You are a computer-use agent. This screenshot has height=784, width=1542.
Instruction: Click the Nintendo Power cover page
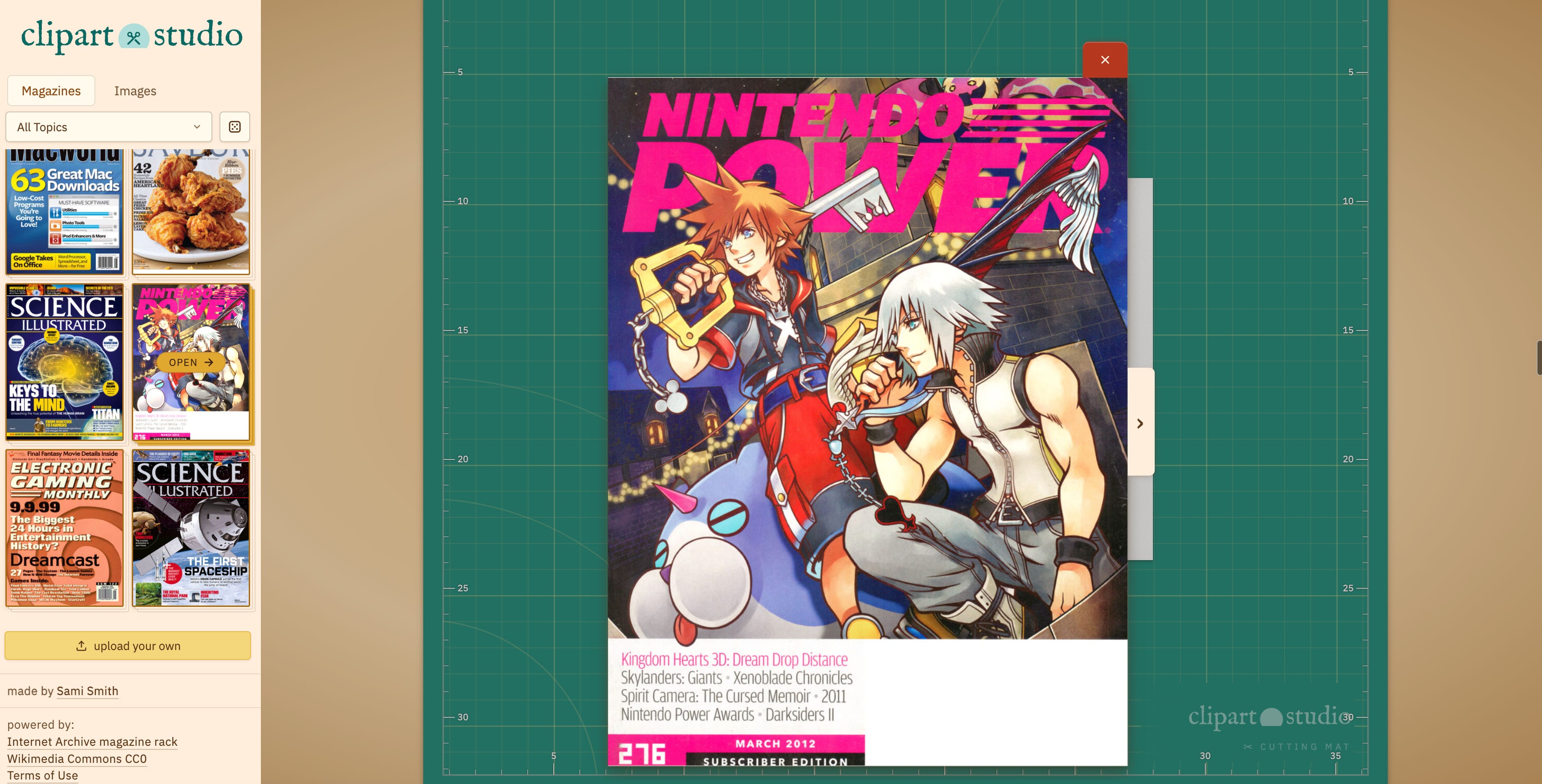(x=867, y=422)
